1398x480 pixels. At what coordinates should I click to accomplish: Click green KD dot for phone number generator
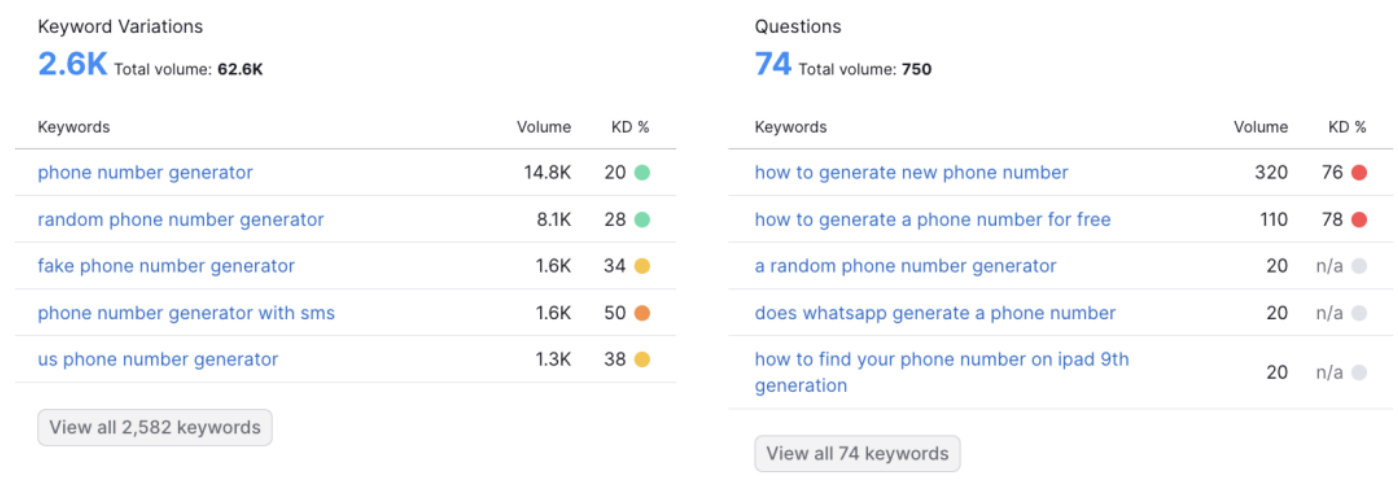click(x=642, y=173)
